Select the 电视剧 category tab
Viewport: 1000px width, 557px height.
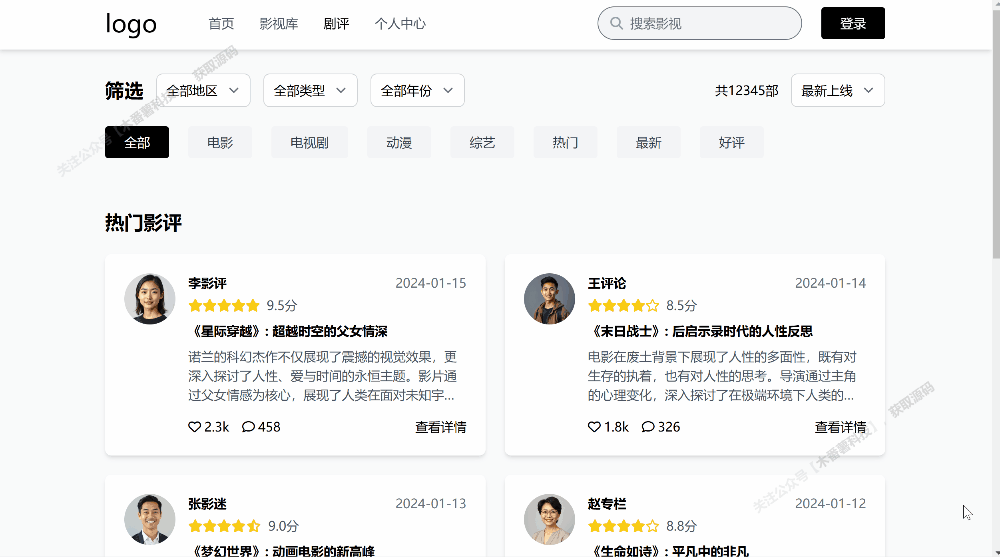click(309, 142)
